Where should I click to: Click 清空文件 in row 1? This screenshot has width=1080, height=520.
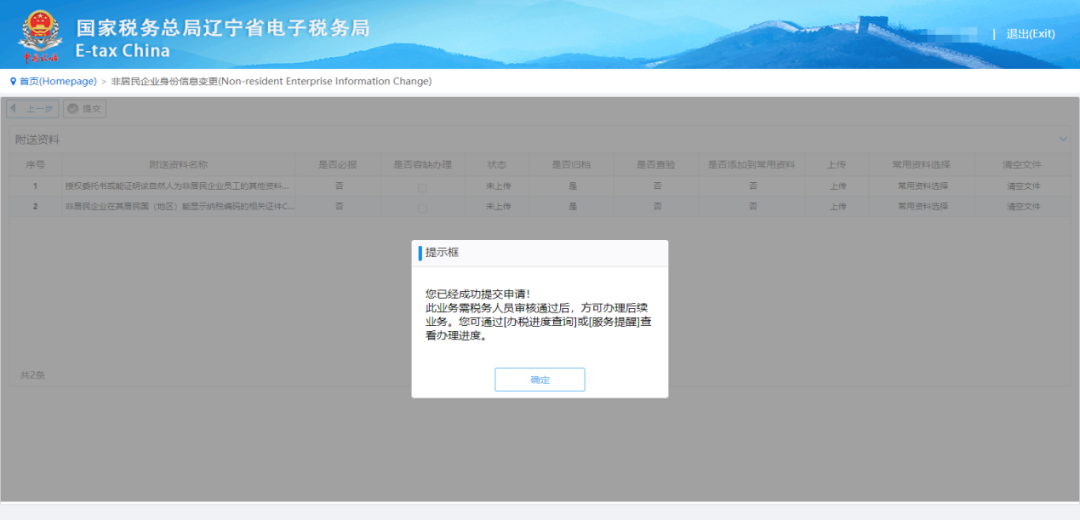(x=1023, y=187)
